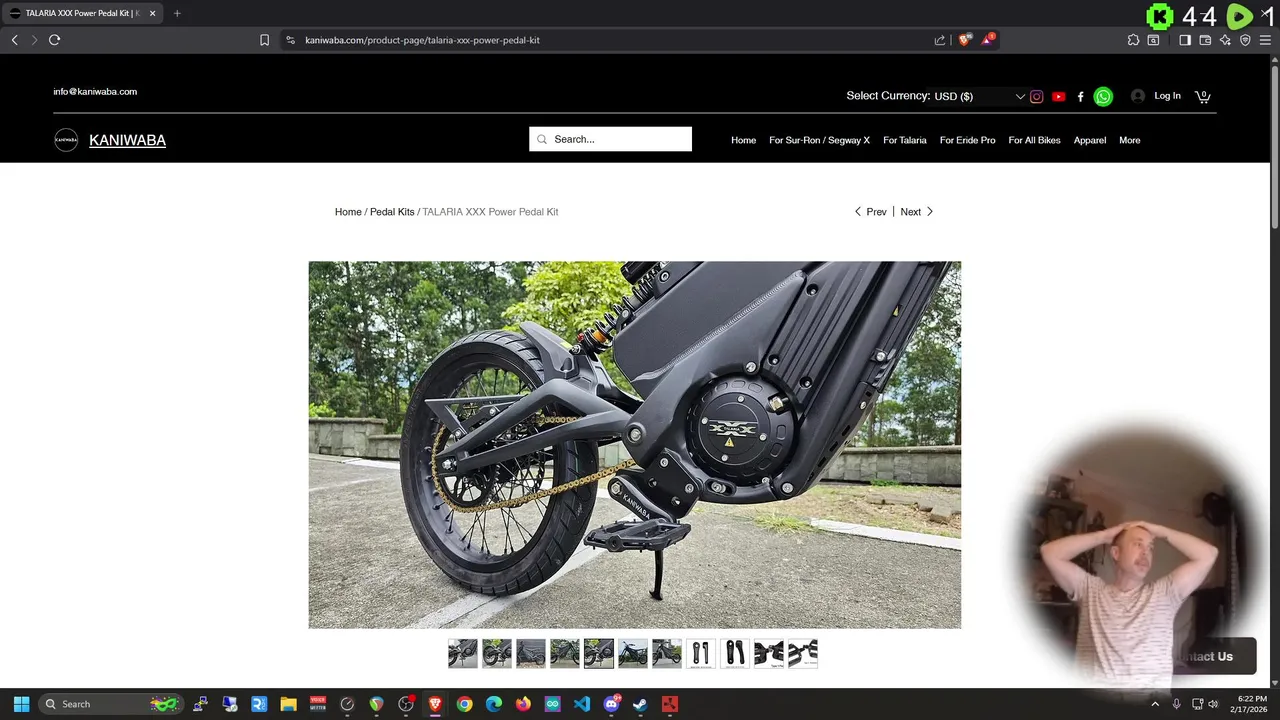The width and height of the screenshot is (1280, 720).
Task: Click the browser address bar URL
Action: [422, 40]
